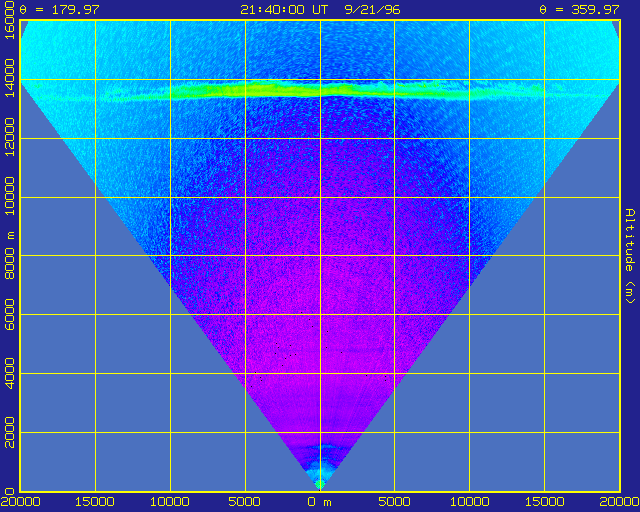640x512 pixels.
Task: Click the 8000 m altitude tick label
Action: 9,256
